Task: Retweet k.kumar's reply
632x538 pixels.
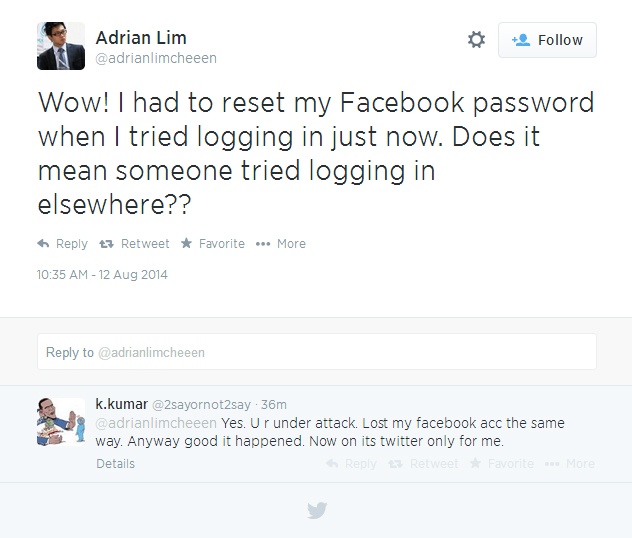Action: click(424, 464)
